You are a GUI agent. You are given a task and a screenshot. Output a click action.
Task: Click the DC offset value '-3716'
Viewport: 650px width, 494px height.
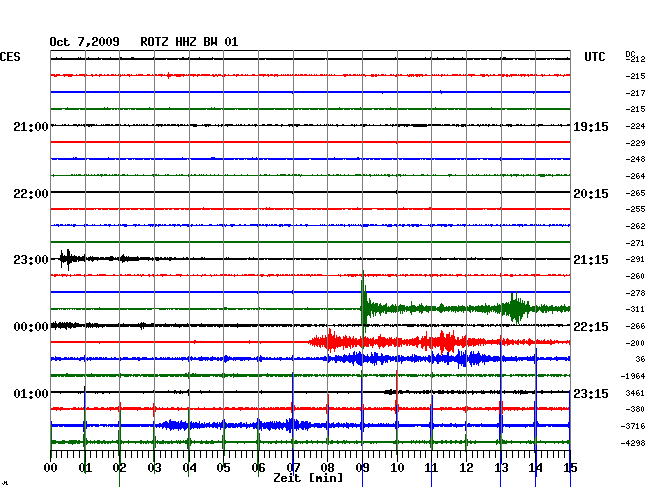tap(633, 426)
